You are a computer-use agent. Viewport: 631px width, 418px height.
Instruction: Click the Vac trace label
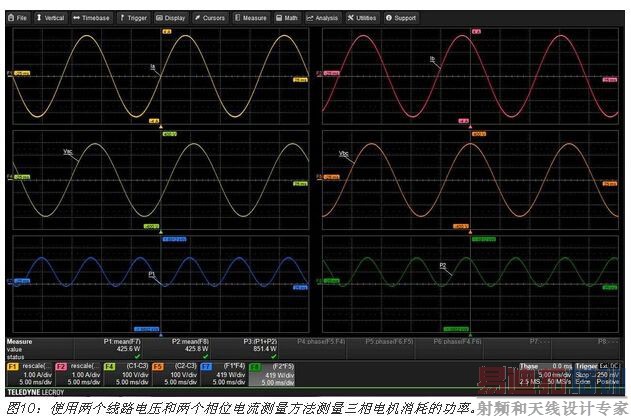point(68,152)
